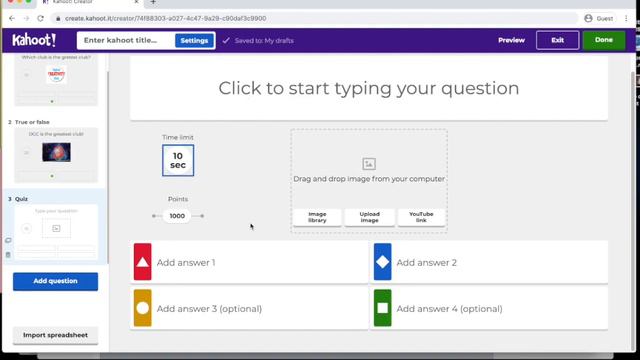Click Add question button
This screenshot has width=640, height=360.
[56, 281]
